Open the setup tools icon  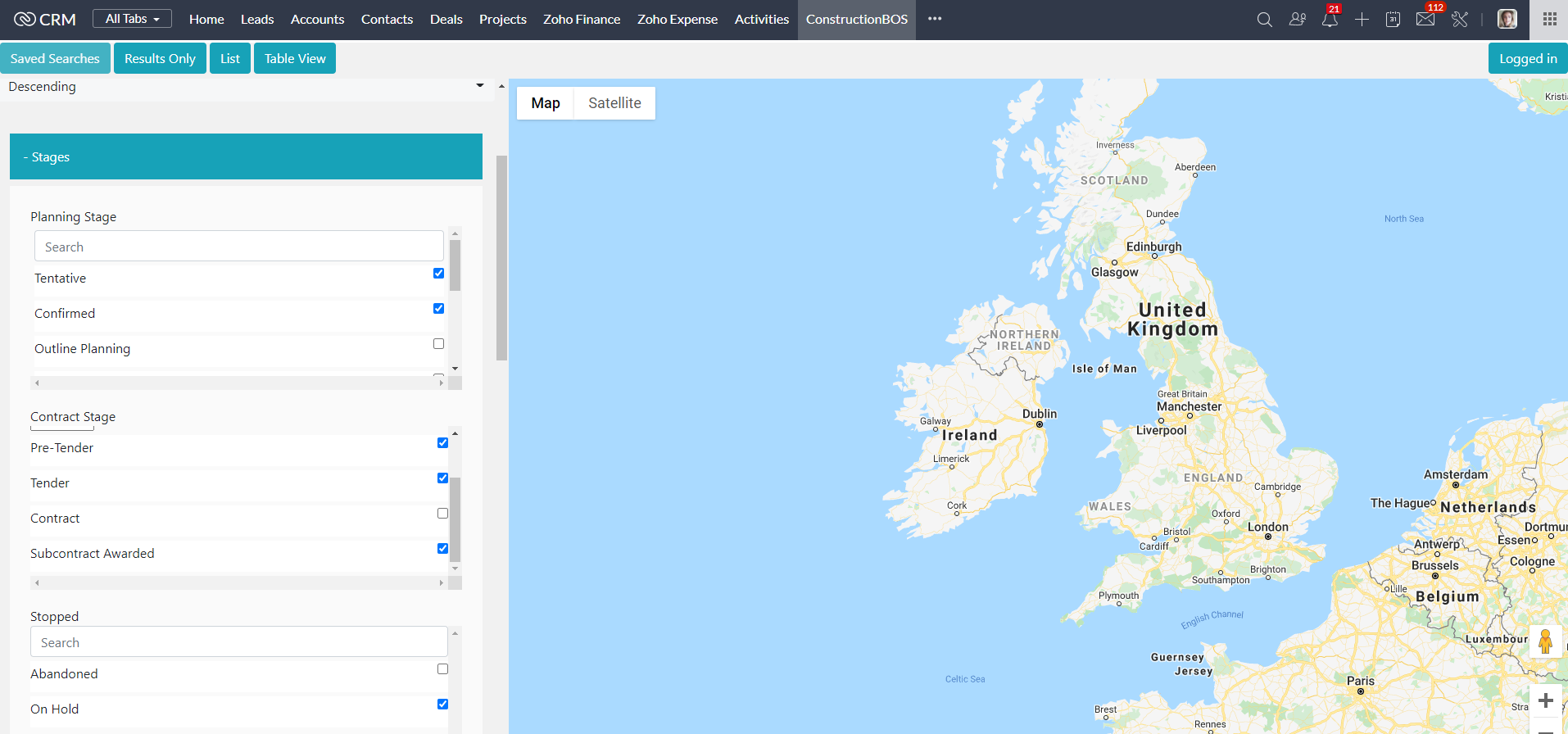coord(1460,19)
